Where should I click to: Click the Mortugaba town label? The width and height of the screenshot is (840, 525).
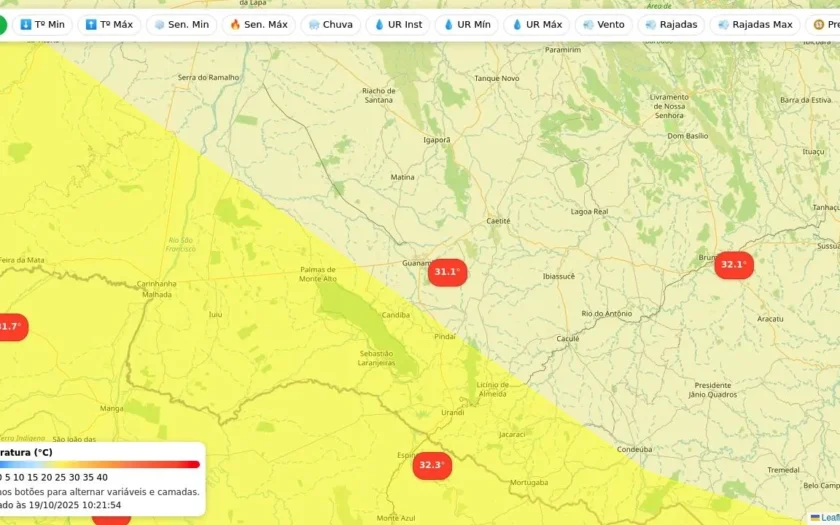(529, 483)
